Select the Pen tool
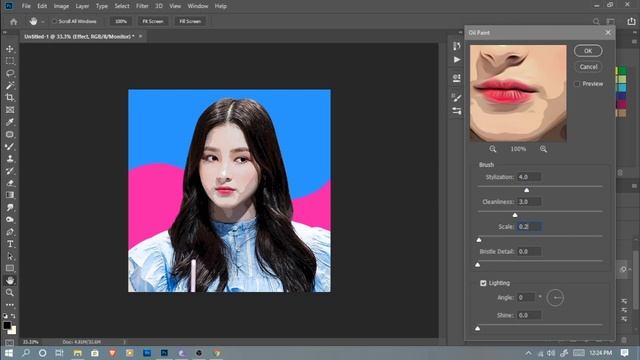 pos(10,232)
